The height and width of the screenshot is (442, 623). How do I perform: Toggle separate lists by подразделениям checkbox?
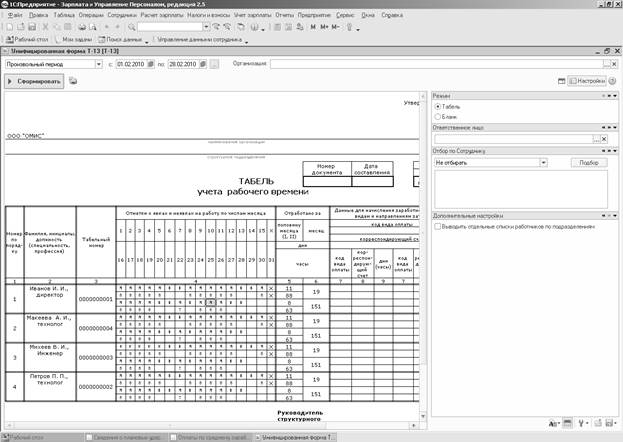tap(437, 227)
